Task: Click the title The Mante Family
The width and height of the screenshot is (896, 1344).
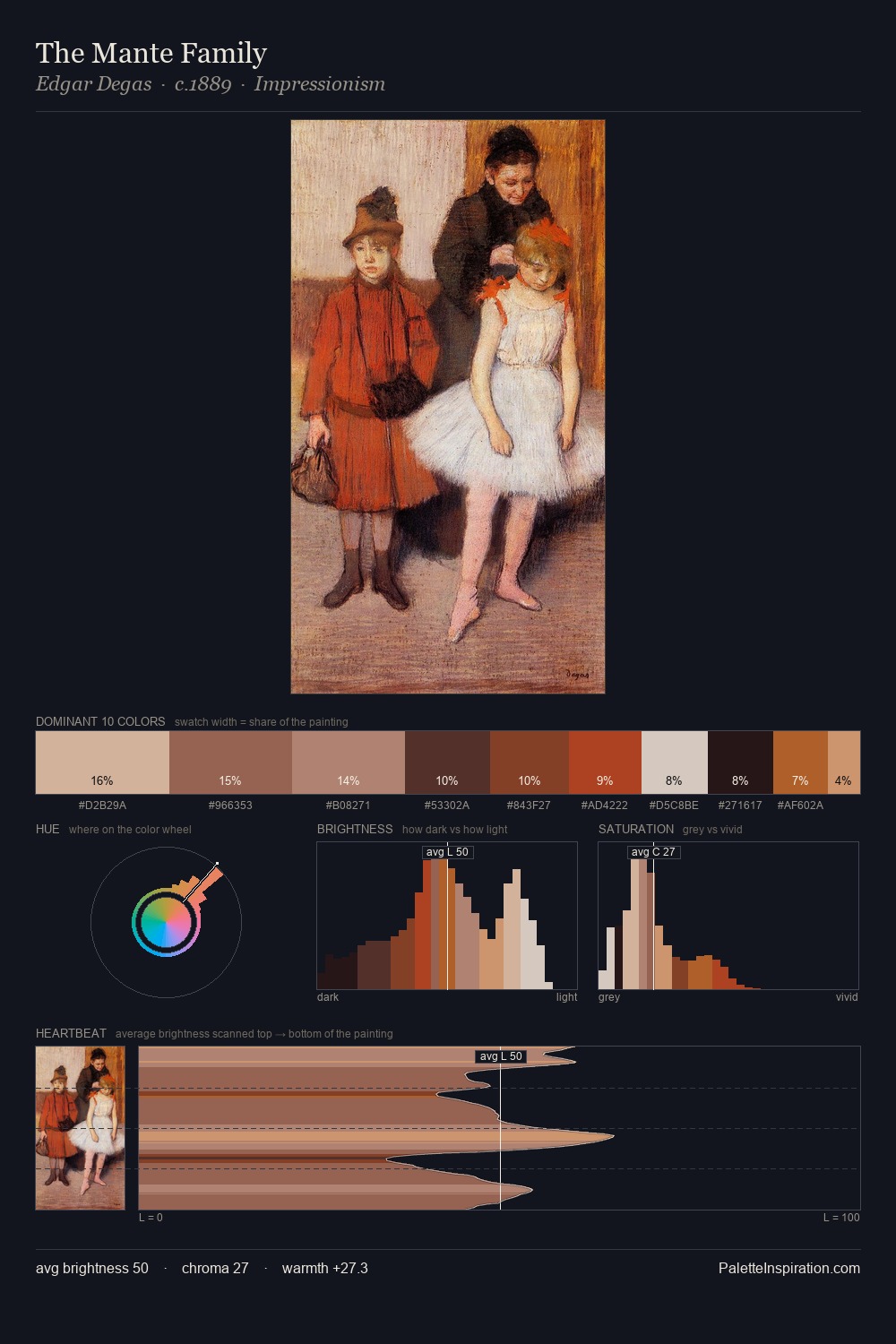Action: tap(151, 53)
